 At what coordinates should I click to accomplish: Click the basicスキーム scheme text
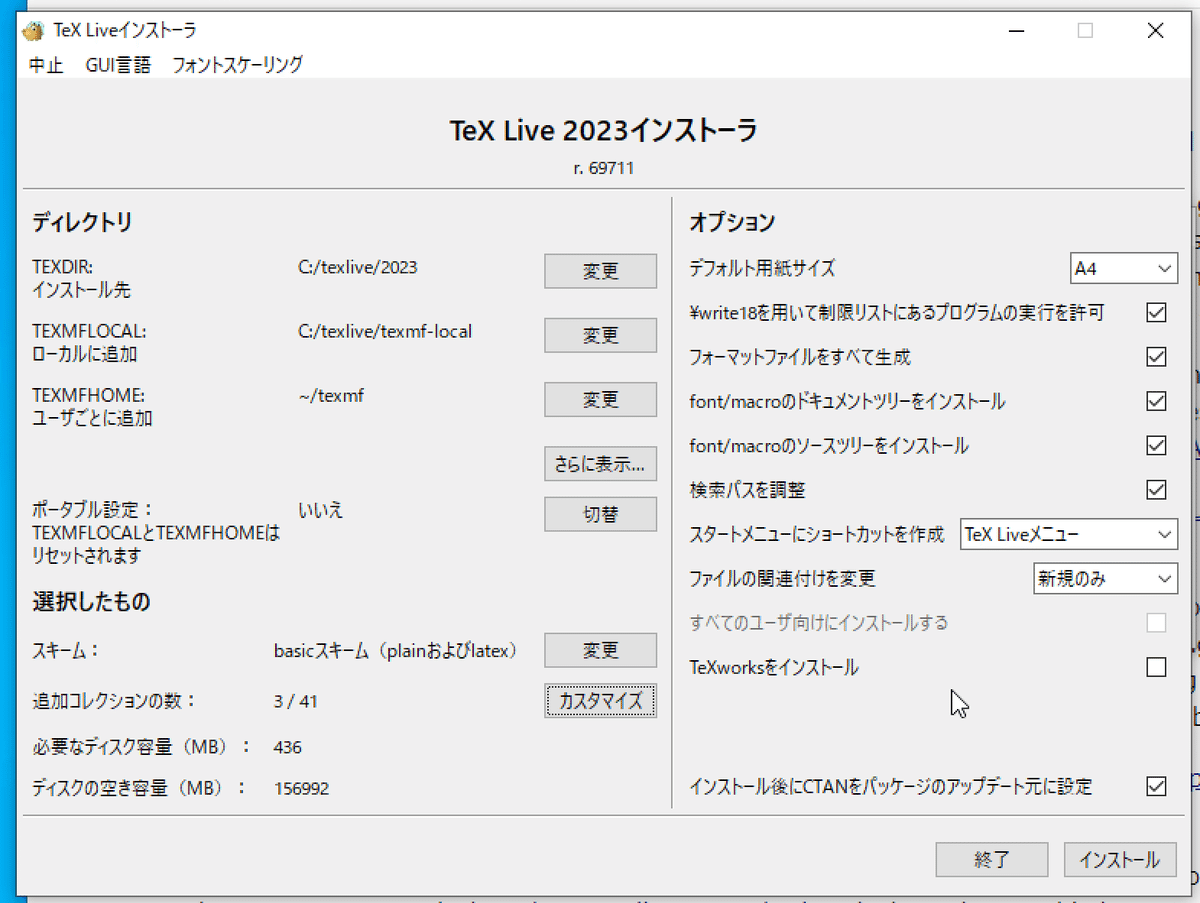pos(397,651)
